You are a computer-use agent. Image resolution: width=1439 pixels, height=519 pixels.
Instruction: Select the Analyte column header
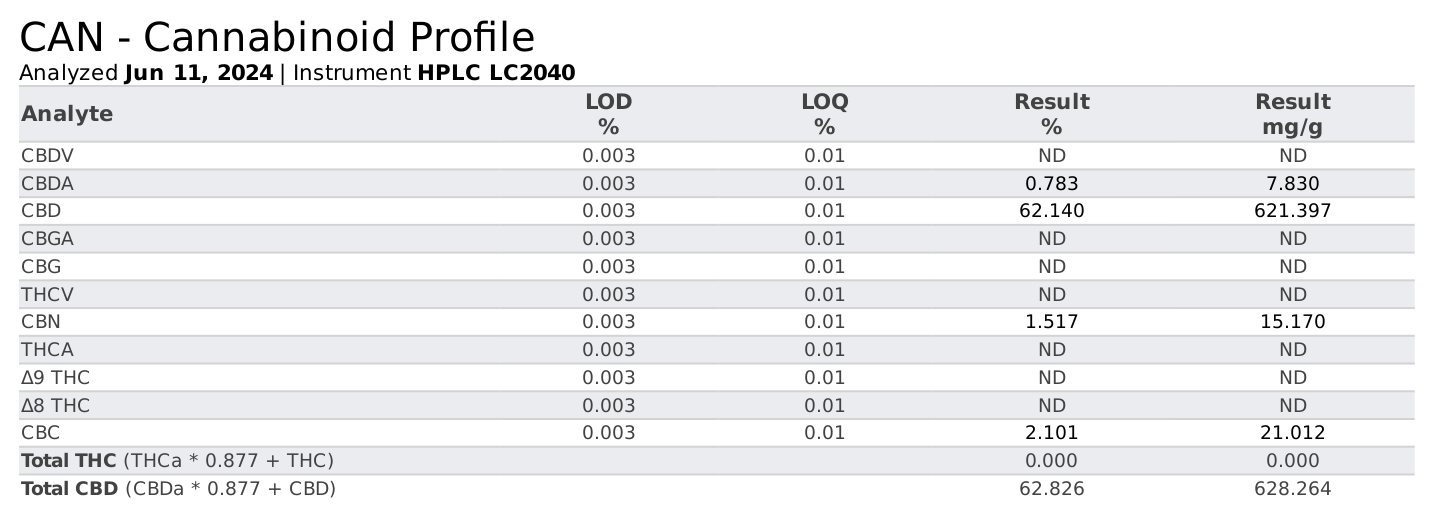[67, 114]
